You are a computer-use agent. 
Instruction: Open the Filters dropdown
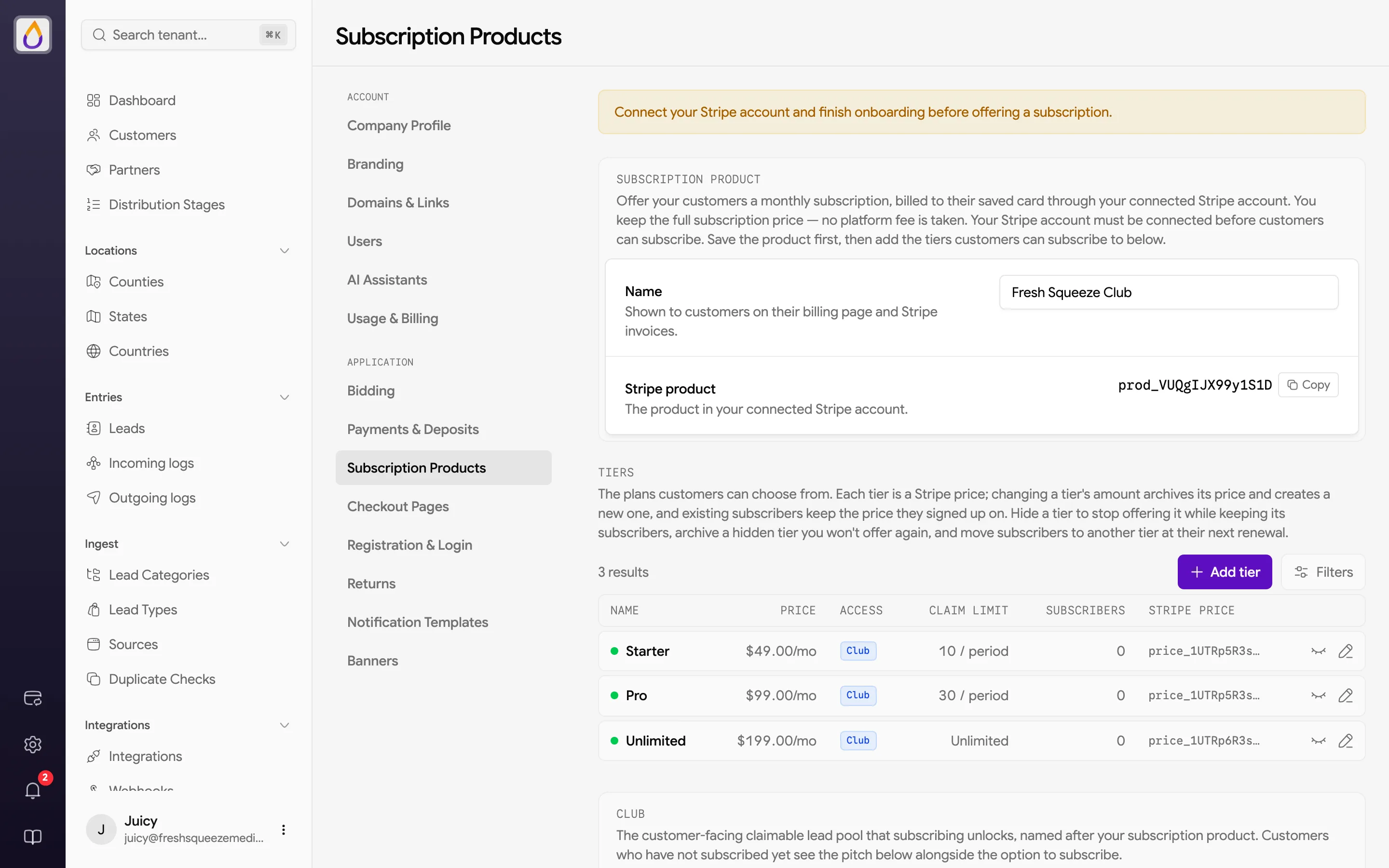coord(1323,572)
